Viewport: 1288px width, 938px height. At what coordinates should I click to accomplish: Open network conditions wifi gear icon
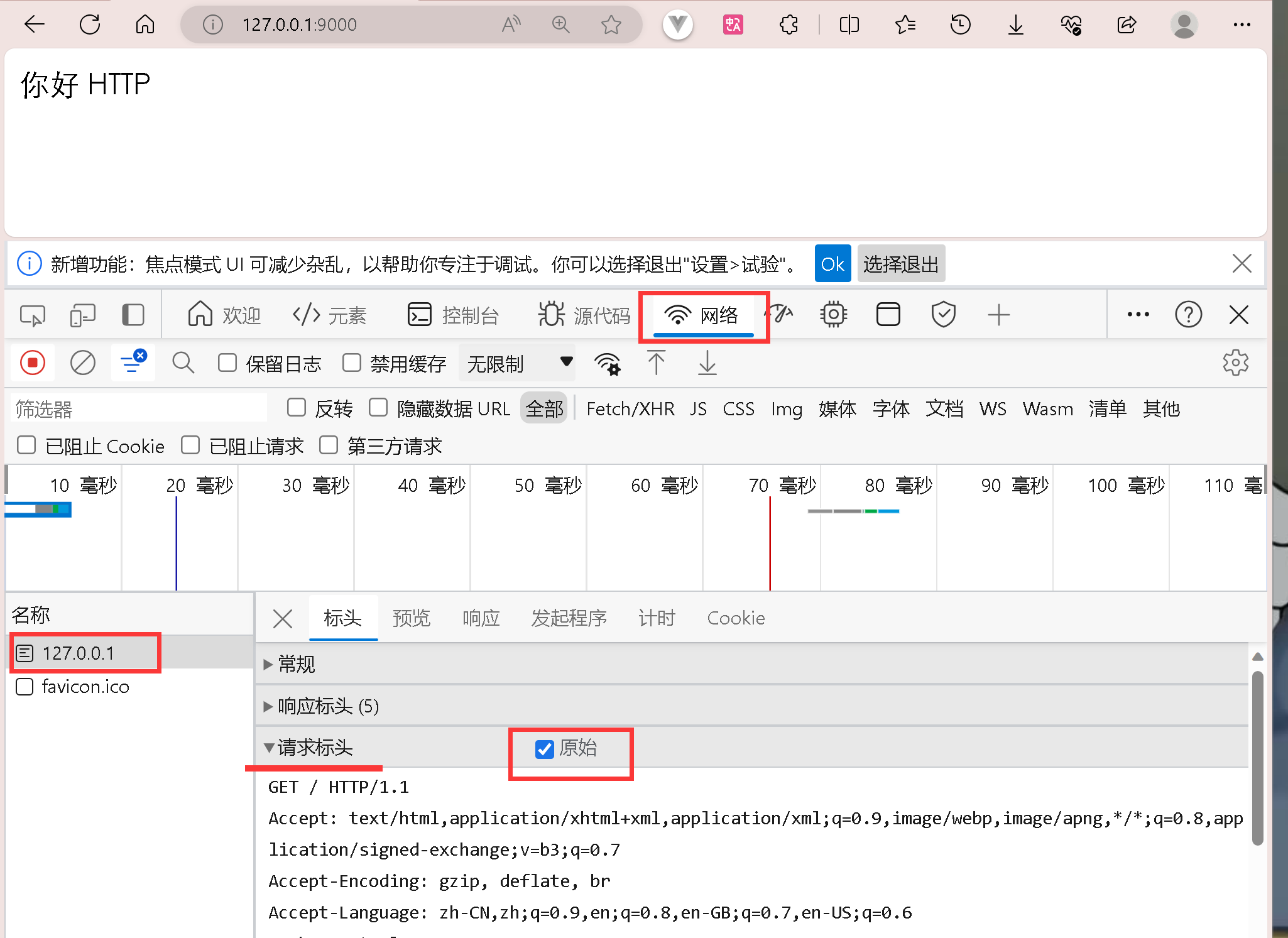pos(607,364)
